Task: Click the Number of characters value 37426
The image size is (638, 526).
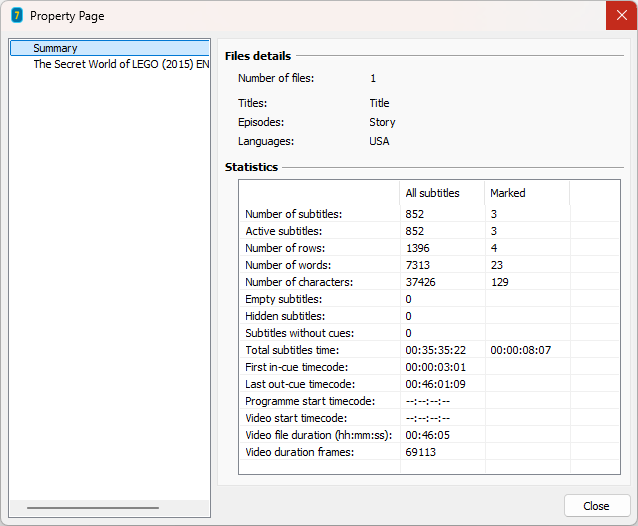Action: (x=420, y=282)
